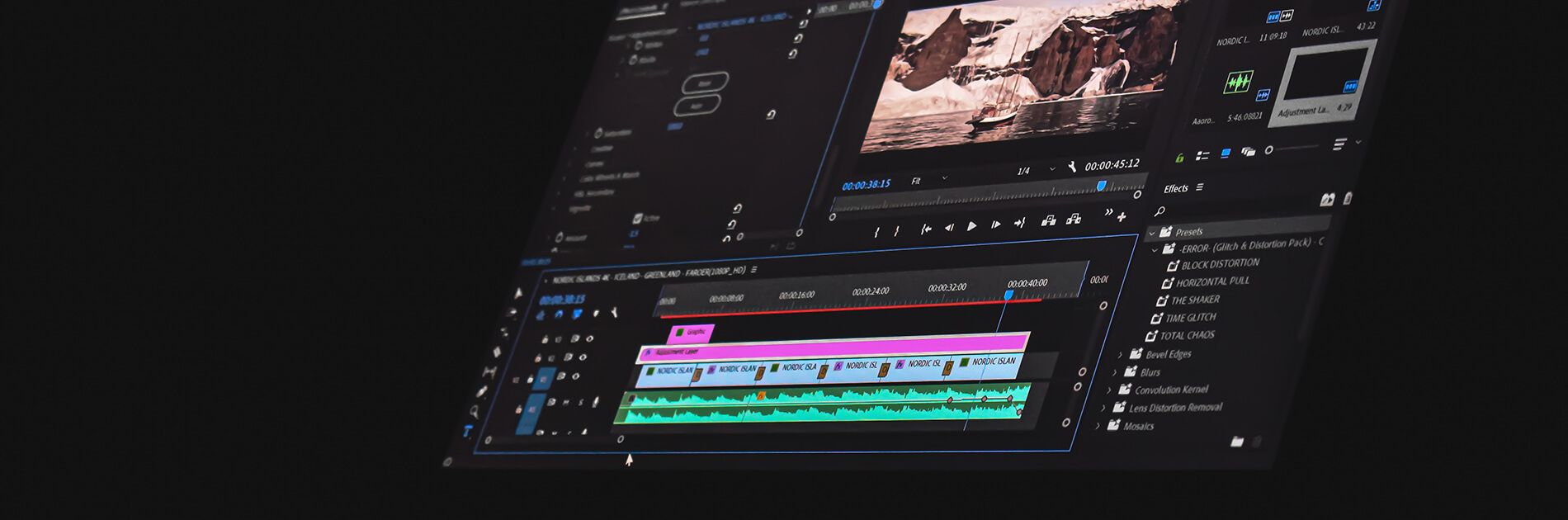Open the Effects panel menu
Screen dimensions: 1568x520
pos(1200,187)
